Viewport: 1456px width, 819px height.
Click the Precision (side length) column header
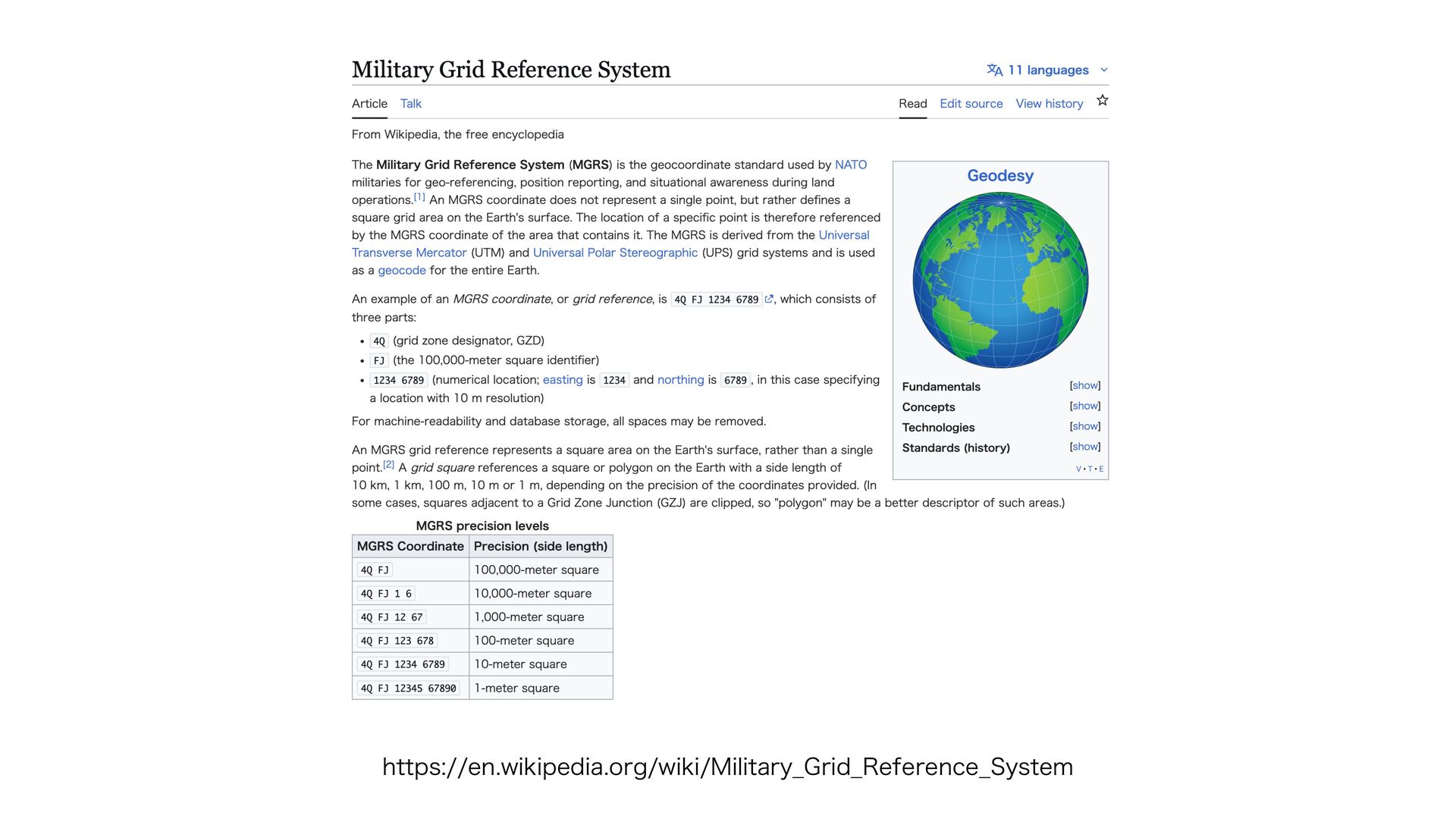coord(541,546)
